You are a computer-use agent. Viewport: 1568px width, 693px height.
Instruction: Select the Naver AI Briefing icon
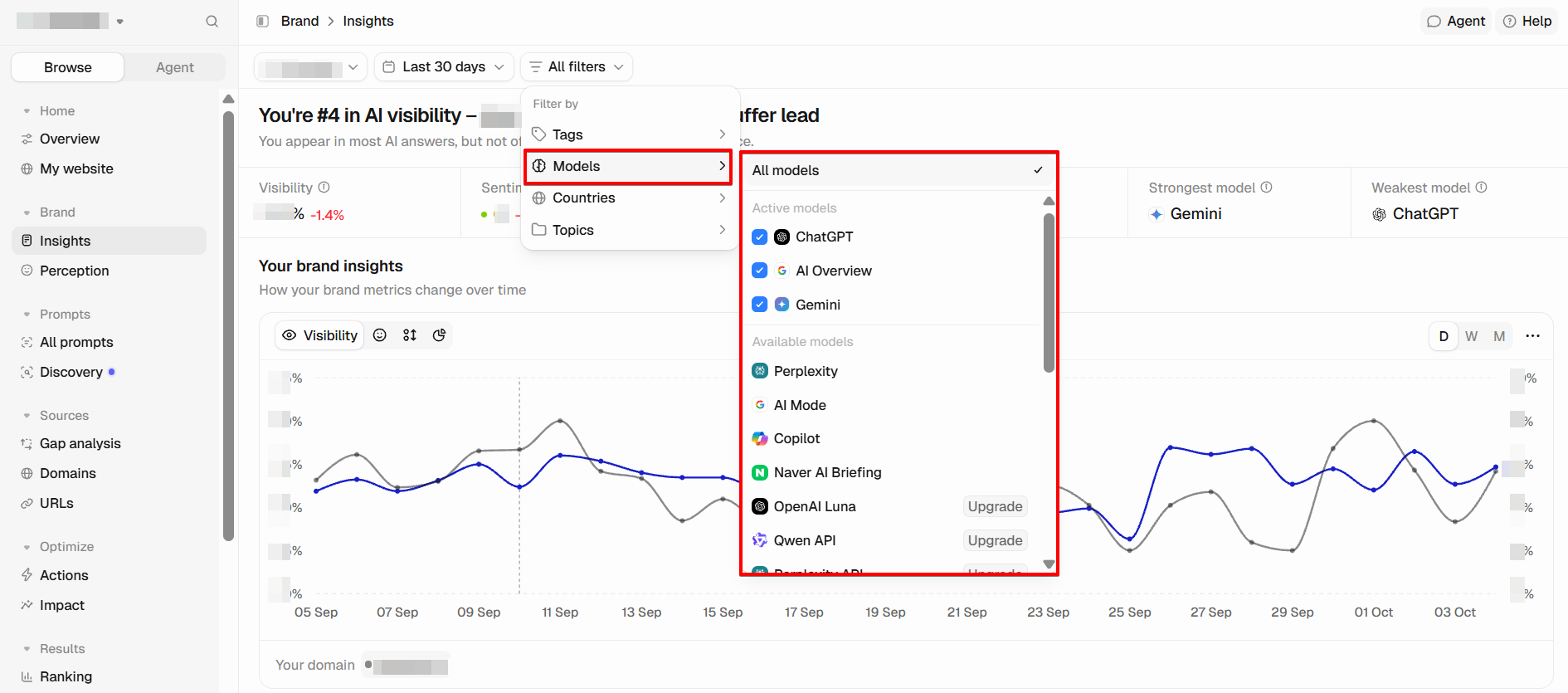[760, 472]
